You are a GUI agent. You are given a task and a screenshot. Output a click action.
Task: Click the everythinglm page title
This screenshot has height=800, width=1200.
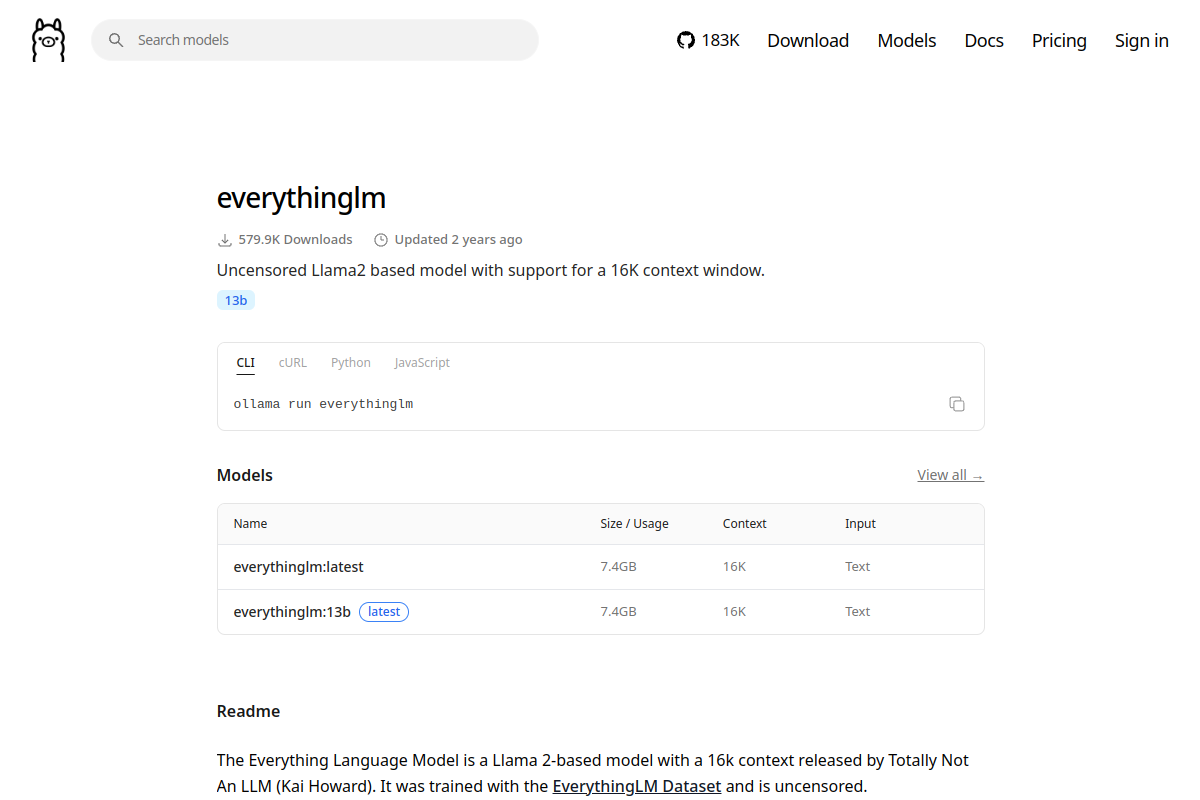(x=301, y=198)
